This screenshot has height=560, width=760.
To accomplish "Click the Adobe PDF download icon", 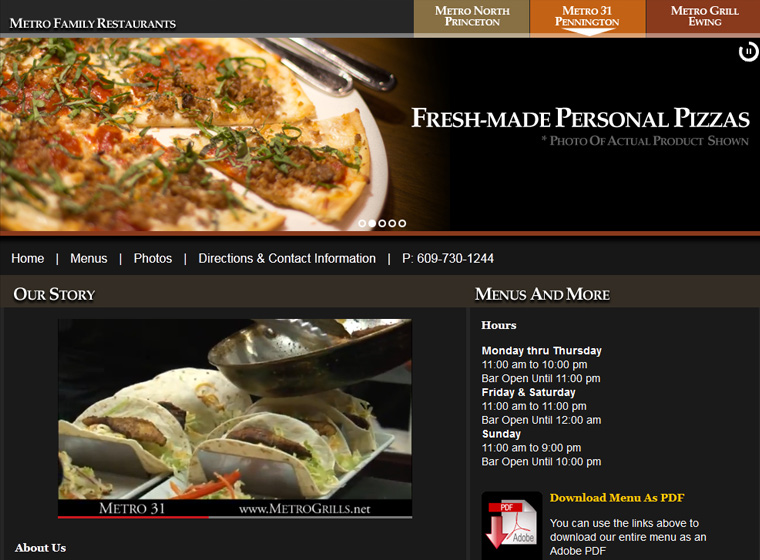I will pos(512,524).
